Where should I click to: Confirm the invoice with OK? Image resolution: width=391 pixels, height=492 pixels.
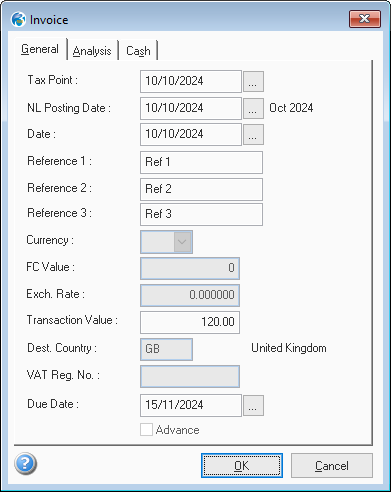tap(242, 465)
